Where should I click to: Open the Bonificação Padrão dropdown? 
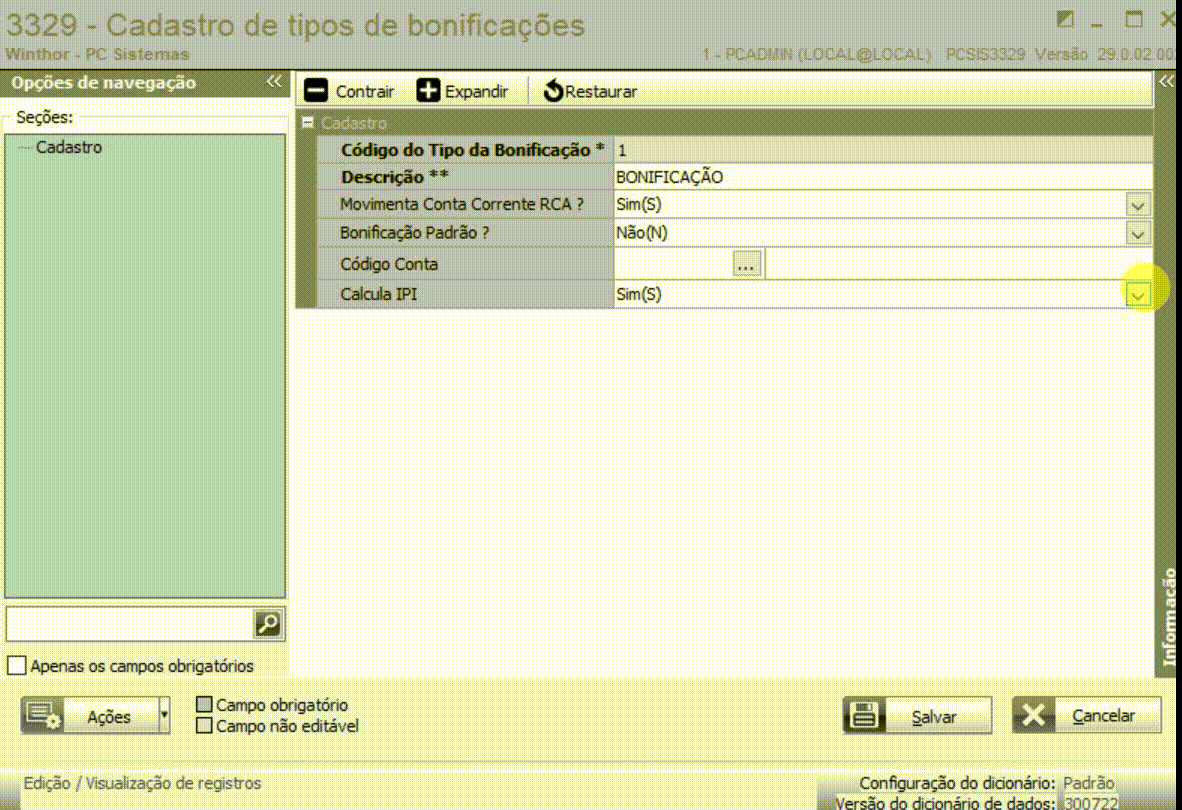tap(1138, 234)
